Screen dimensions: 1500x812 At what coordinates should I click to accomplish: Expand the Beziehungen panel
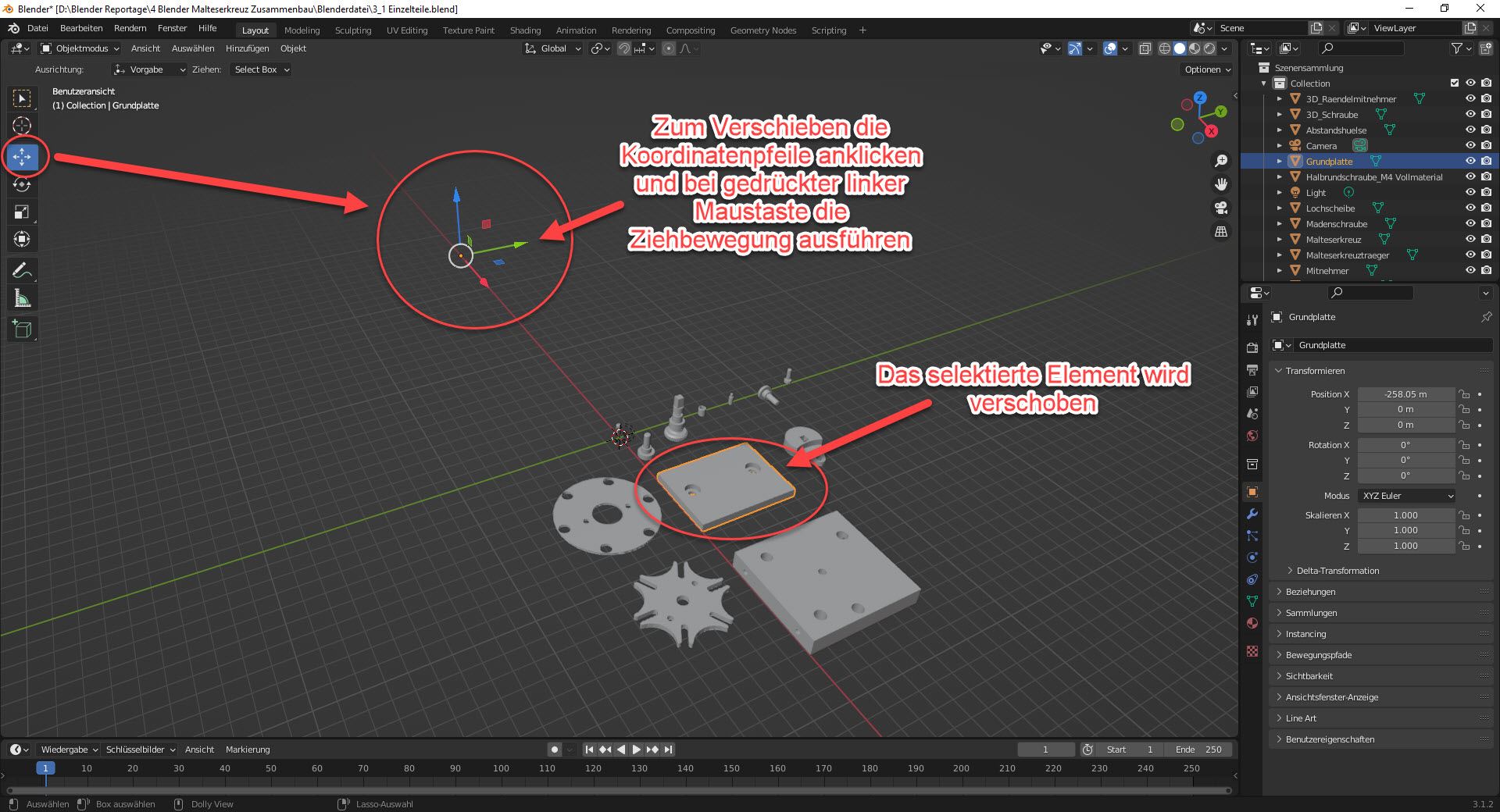pos(1311,592)
